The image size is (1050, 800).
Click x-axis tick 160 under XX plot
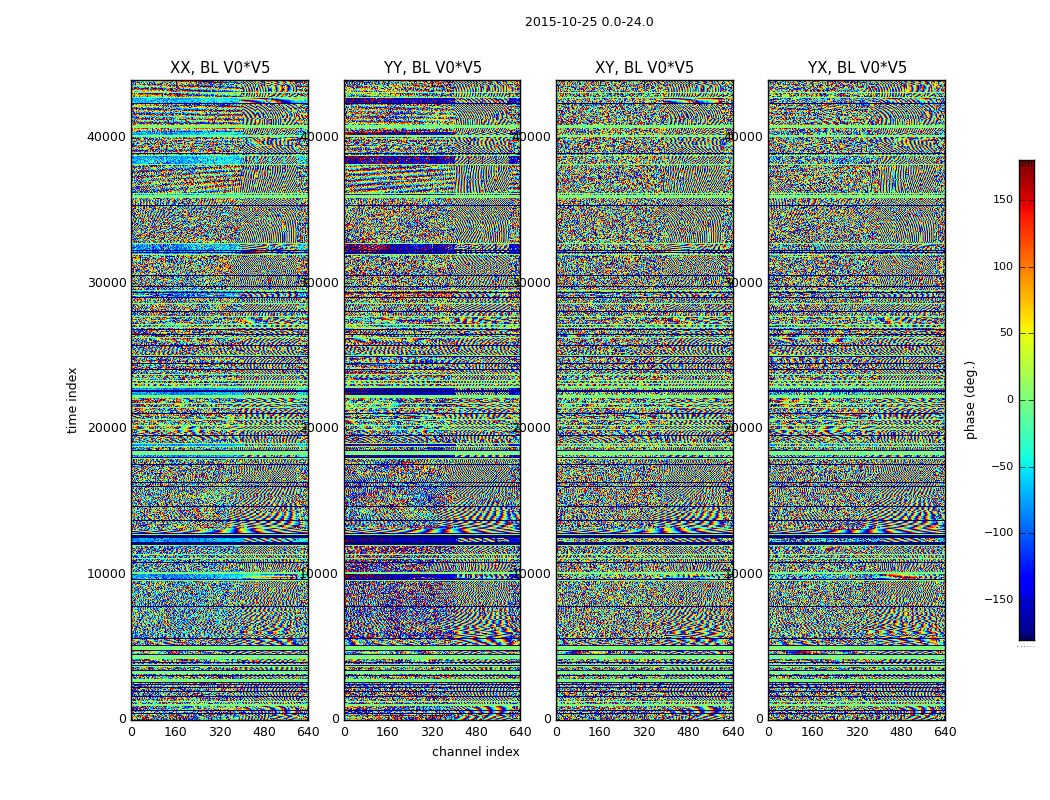pos(175,732)
